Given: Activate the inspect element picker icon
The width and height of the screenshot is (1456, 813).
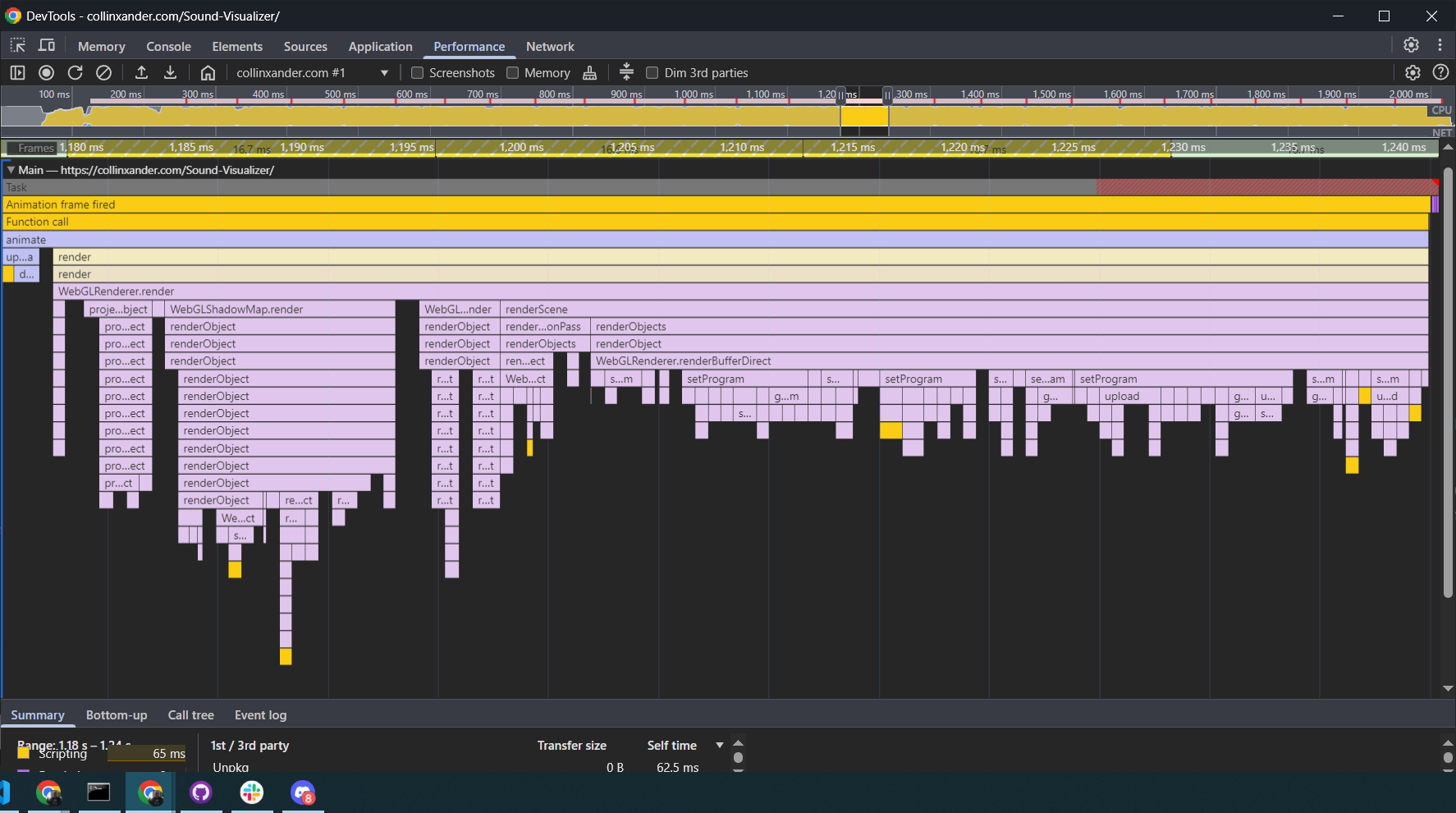Looking at the screenshot, I should pyautogui.click(x=17, y=46).
